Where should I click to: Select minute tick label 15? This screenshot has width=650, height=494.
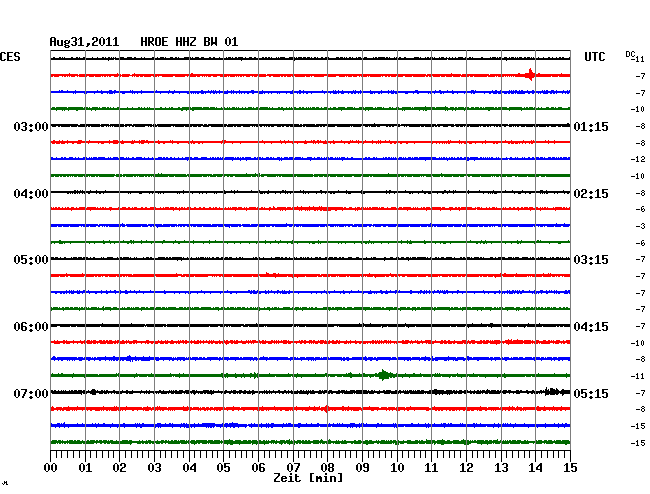point(570,468)
